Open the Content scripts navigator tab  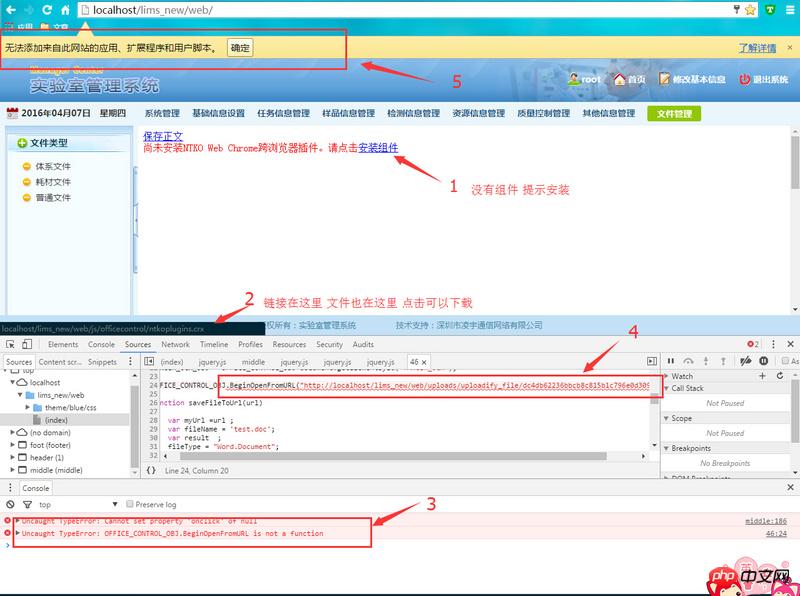[60, 362]
